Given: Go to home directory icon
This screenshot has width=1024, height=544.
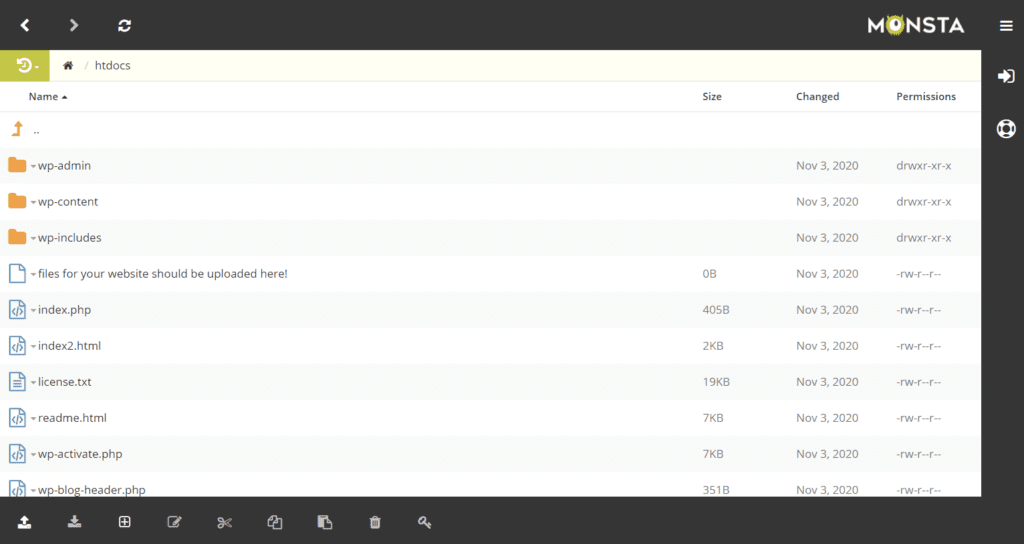Looking at the screenshot, I should tap(68, 65).
